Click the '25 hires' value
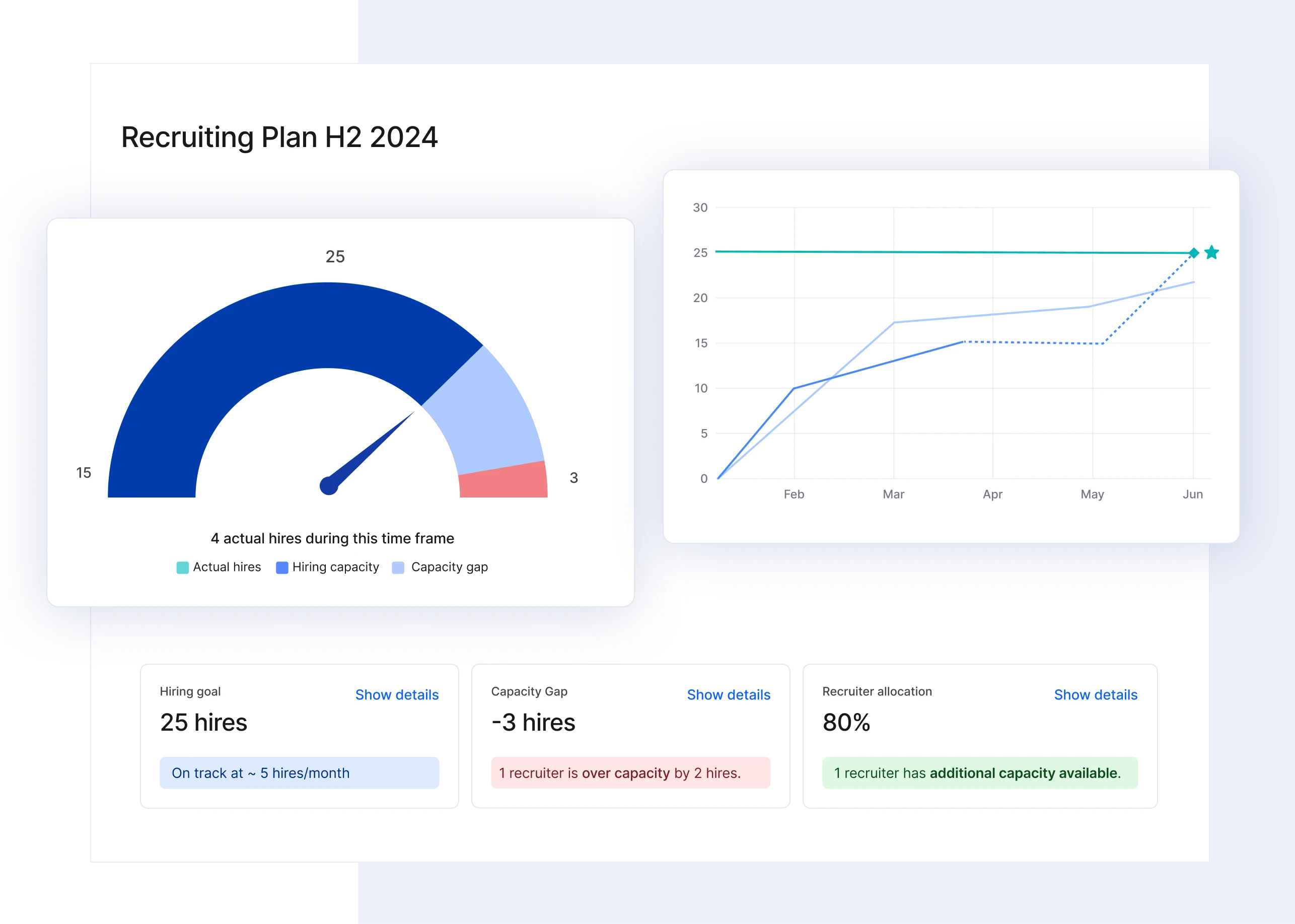Screen dimensions: 1295x924 click(x=204, y=723)
